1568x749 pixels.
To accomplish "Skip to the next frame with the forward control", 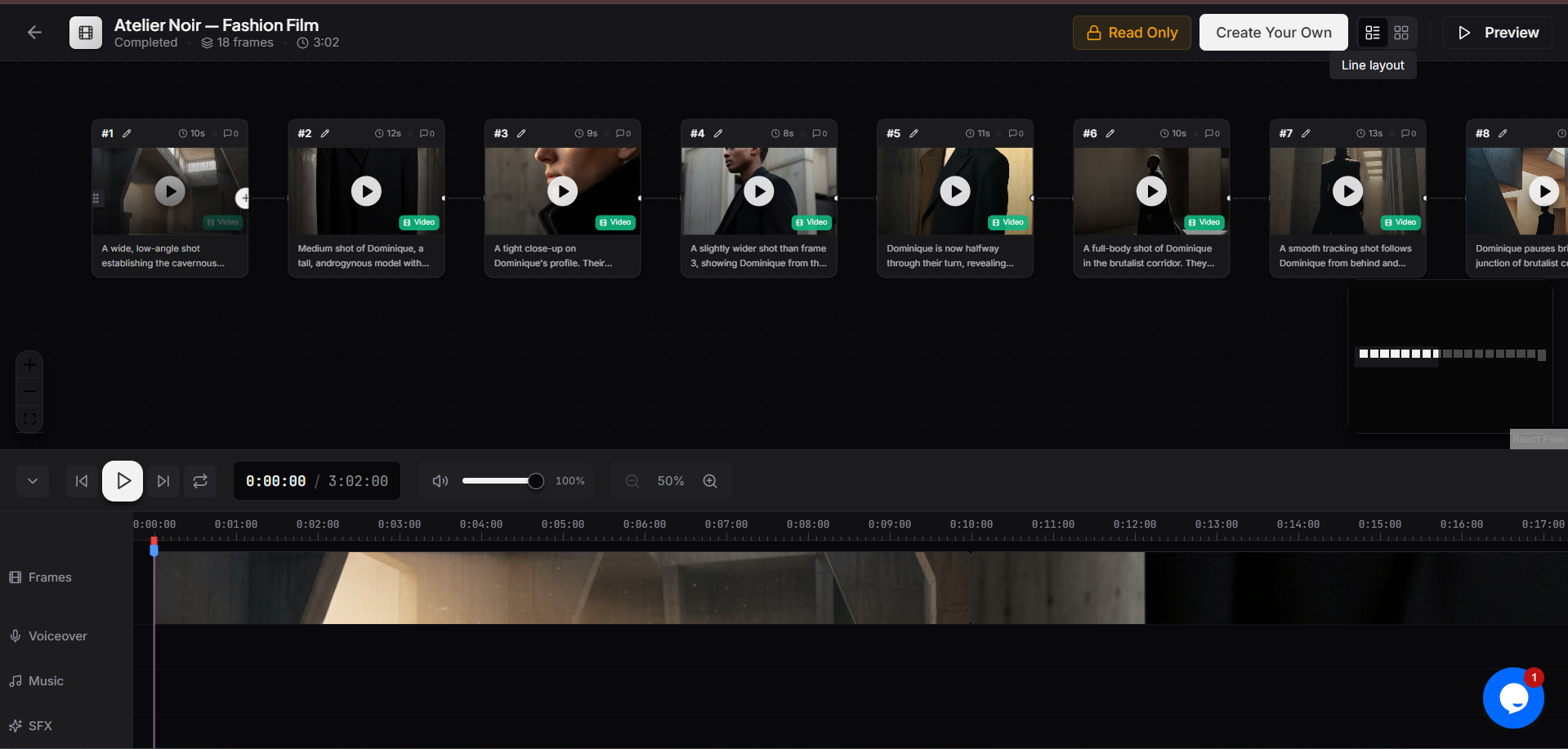I will tap(163, 481).
